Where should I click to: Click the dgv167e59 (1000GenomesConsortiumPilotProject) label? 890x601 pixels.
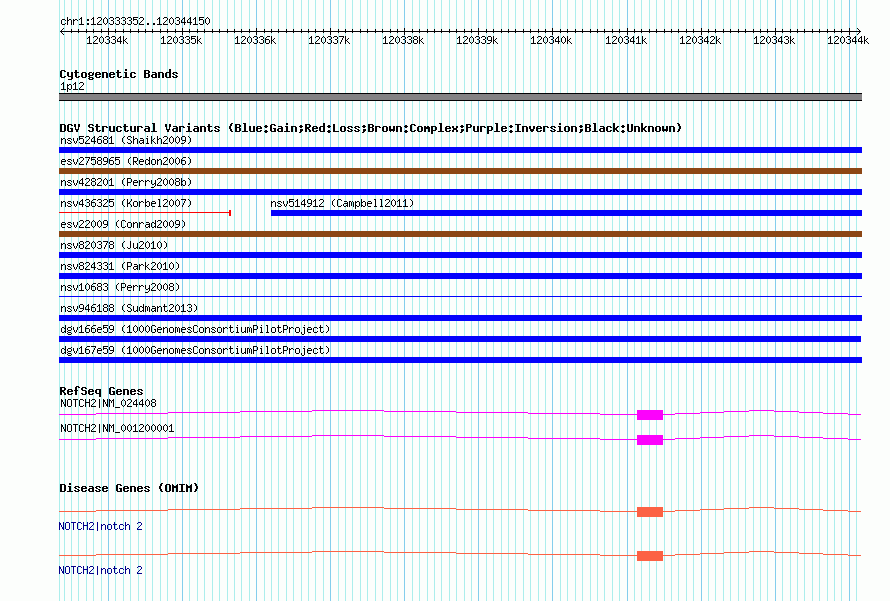(x=195, y=350)
